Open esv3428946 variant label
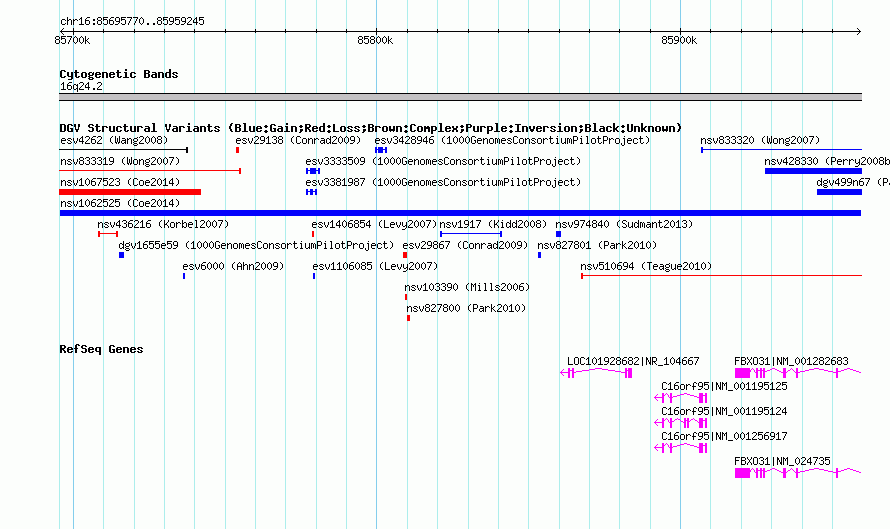This screenshot has height=529, width=890. [x=512, y=140]
